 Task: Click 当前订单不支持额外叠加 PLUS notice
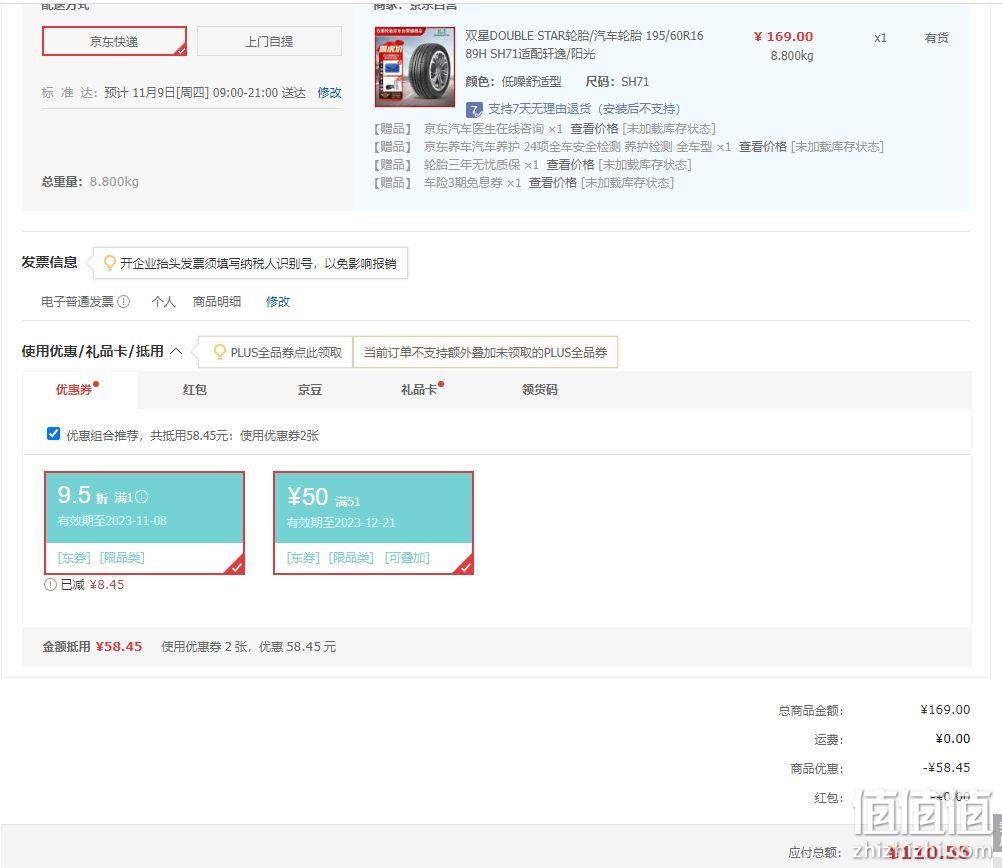pyautogui.click(x=485, y=352)
